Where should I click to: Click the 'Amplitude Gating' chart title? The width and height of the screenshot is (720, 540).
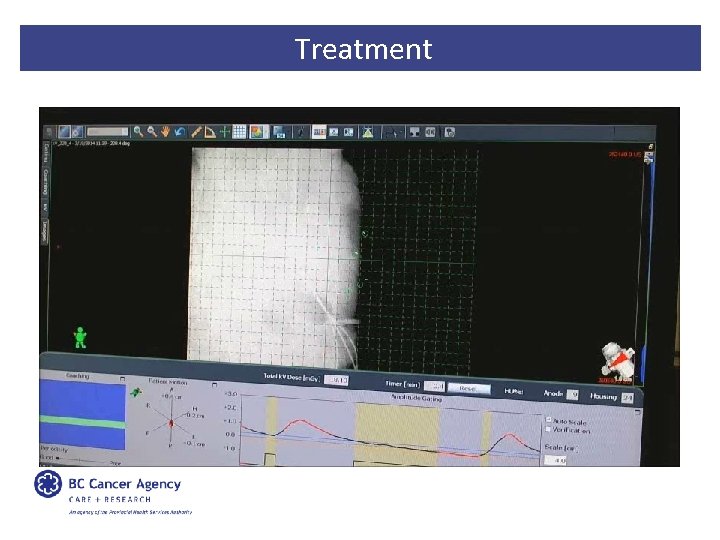[x=416, y=398]
